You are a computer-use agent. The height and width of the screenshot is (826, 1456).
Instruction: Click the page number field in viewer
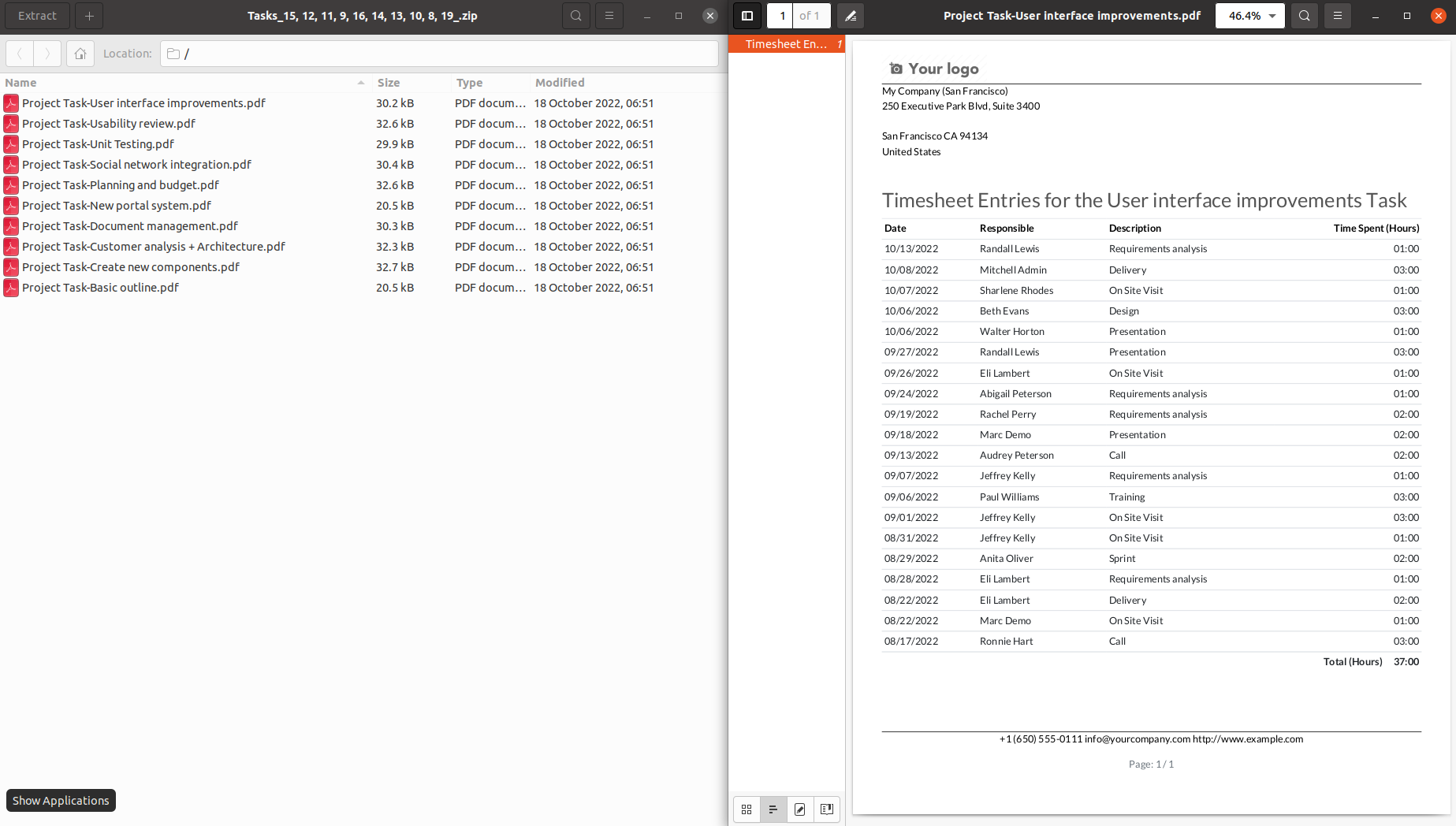coord(780,16)
